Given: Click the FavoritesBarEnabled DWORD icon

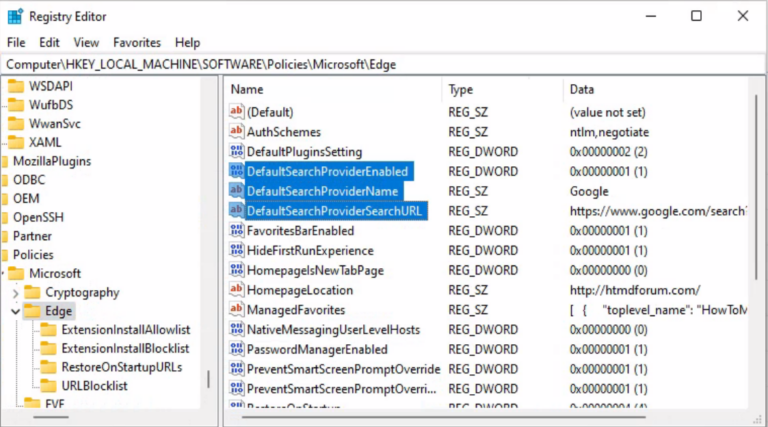Looking at the screenshot, I should pos(236,231).
